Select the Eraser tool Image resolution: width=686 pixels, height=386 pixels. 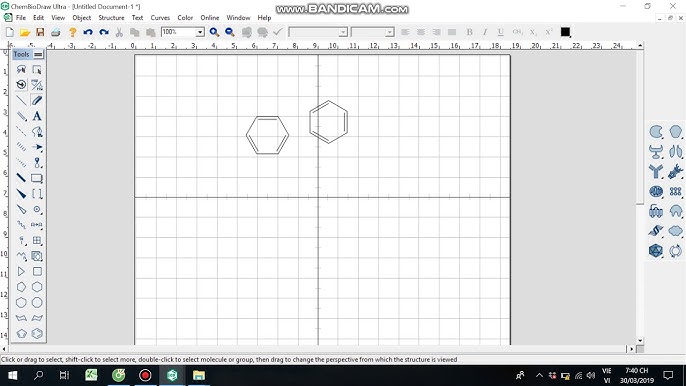coord(37,101)
